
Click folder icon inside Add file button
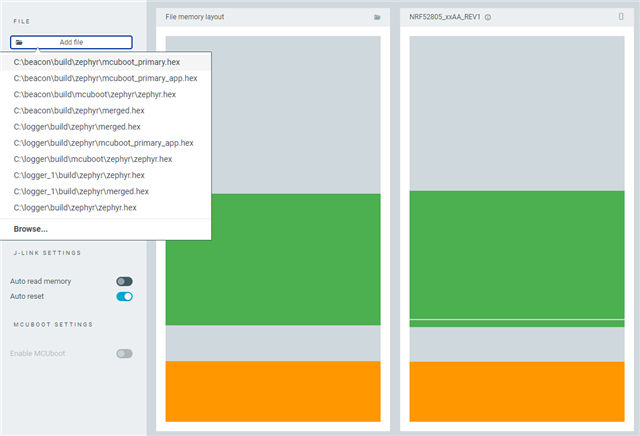pyautogui.click(x=19, y=42)
